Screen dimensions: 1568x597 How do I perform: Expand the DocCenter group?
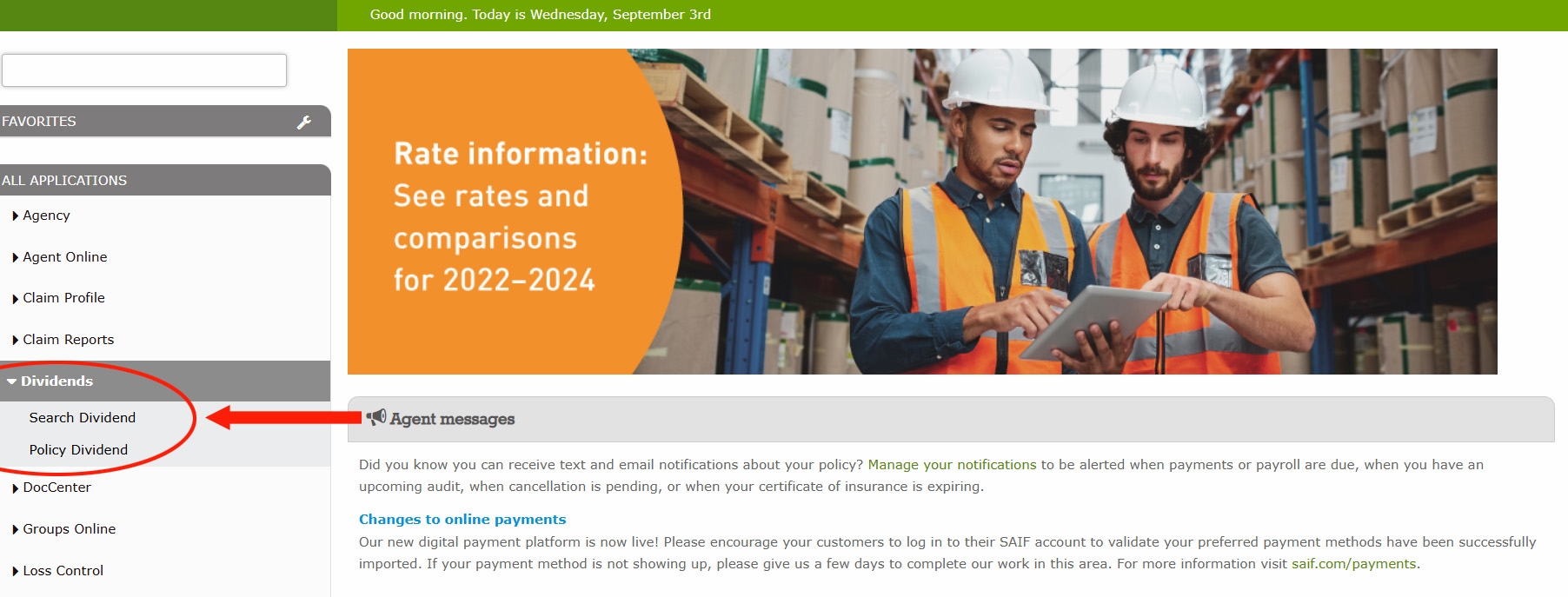click(x=56, y=488)
